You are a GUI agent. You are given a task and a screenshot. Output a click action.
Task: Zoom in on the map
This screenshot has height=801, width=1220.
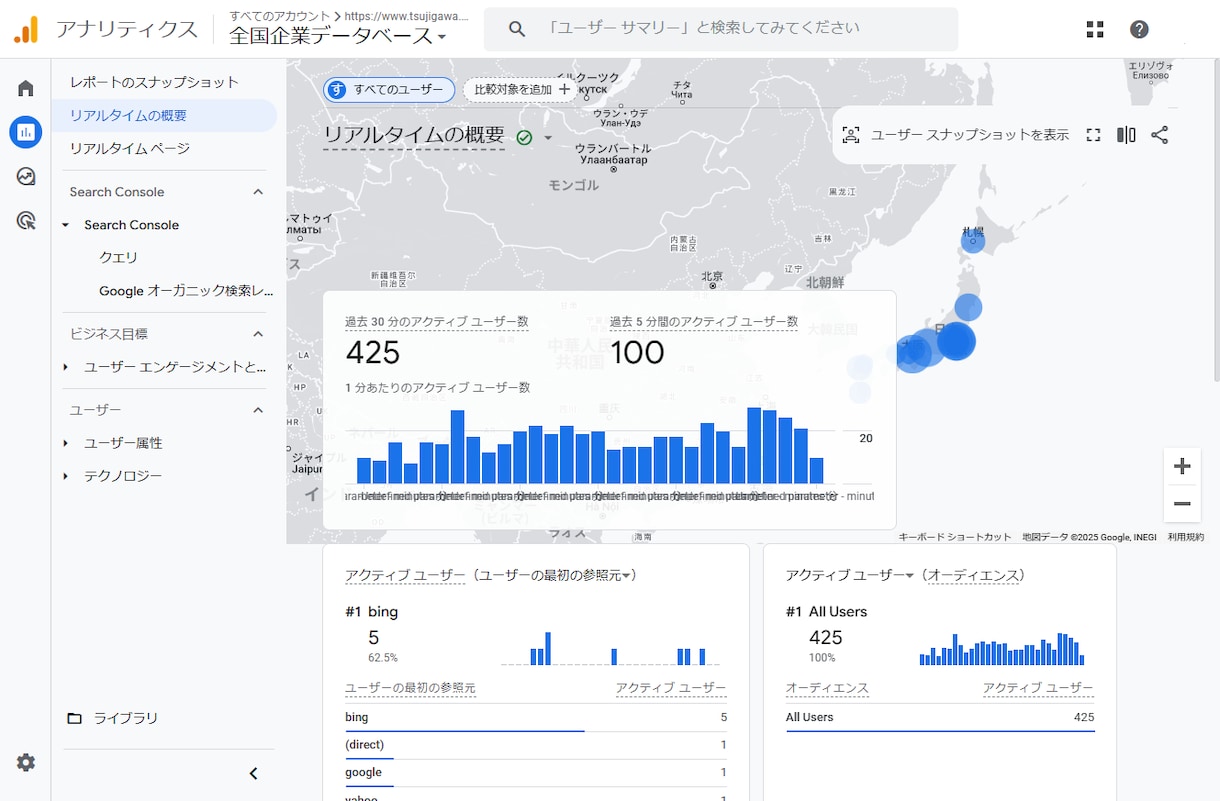pos(1182,466)
